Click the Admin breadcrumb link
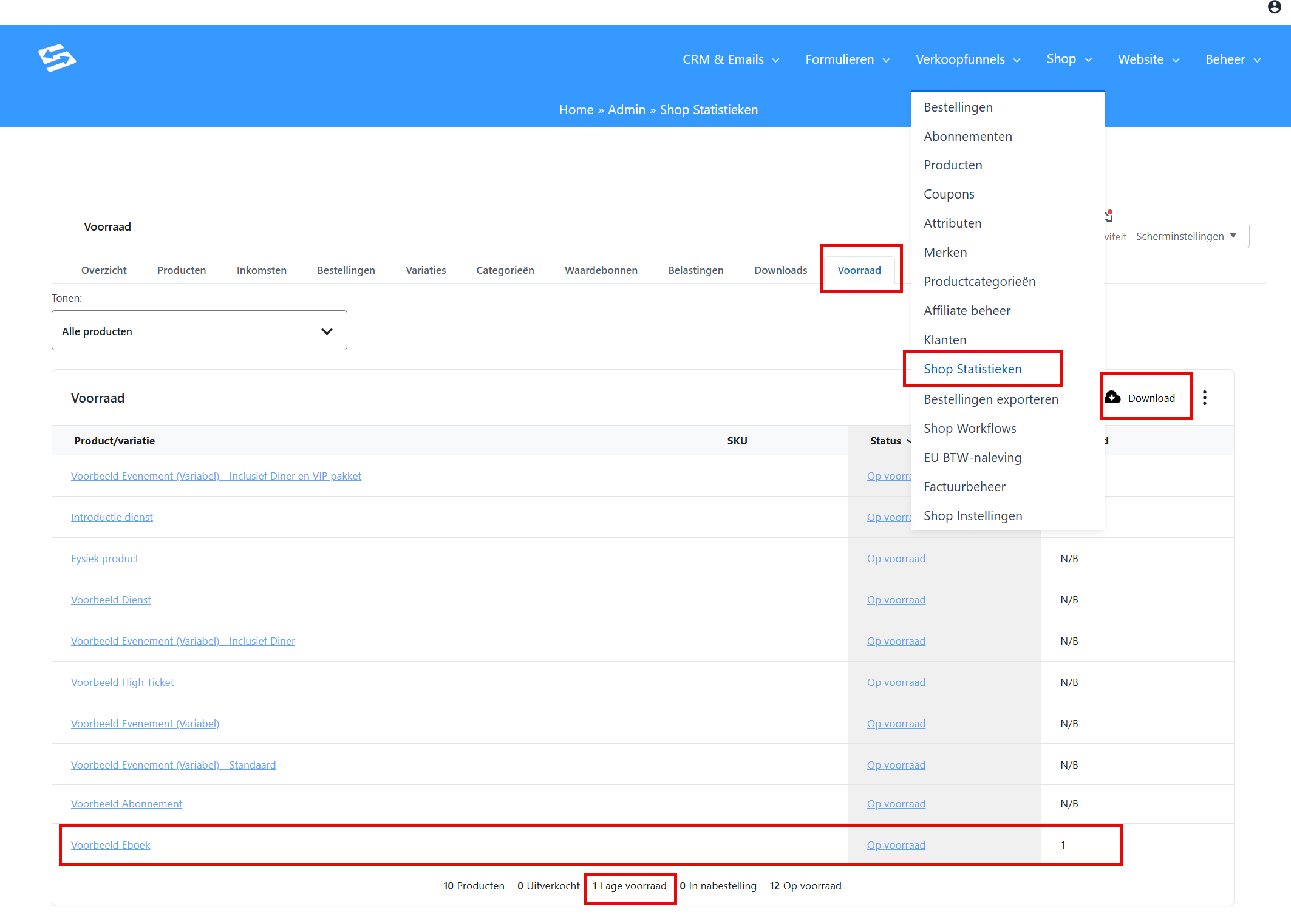Image resolution: width=1291 pixels, height=924 pixels. tap(626, 110)
